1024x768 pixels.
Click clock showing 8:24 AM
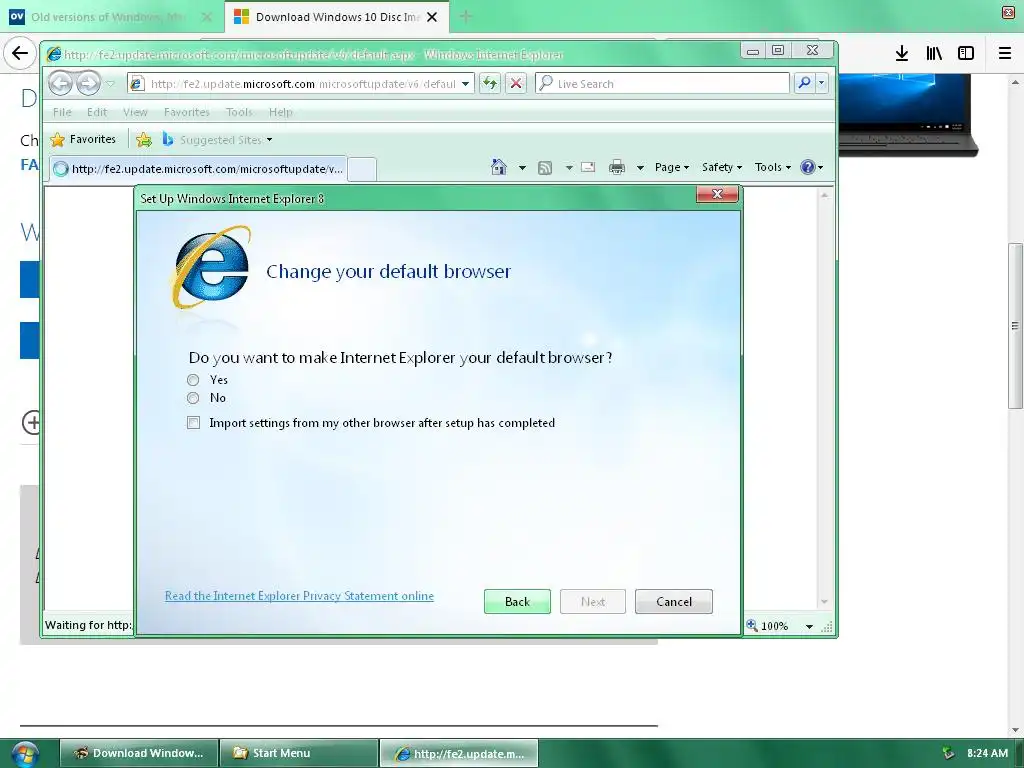coord(987,753)
